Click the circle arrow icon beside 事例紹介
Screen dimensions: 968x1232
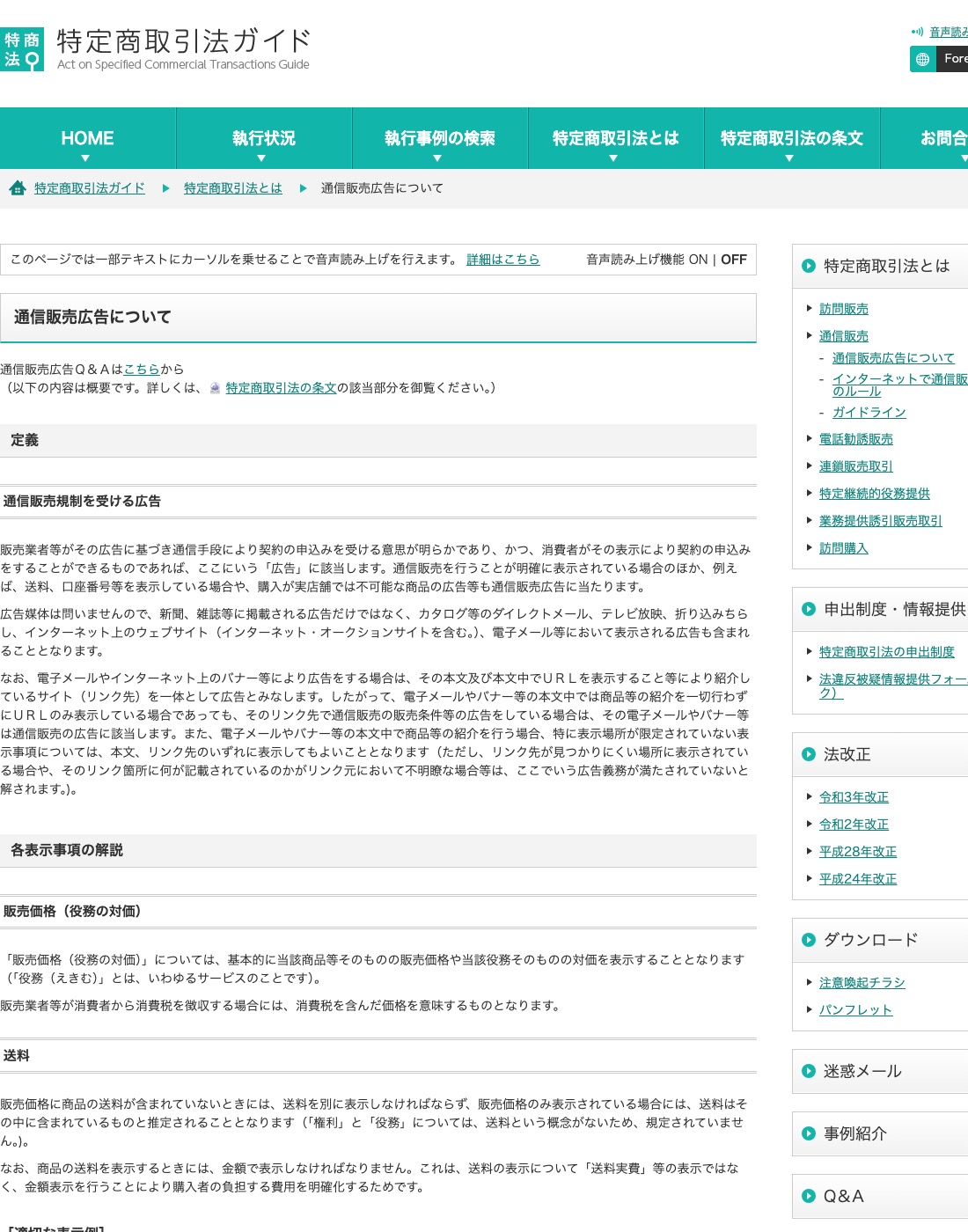tap(809, 1133)
